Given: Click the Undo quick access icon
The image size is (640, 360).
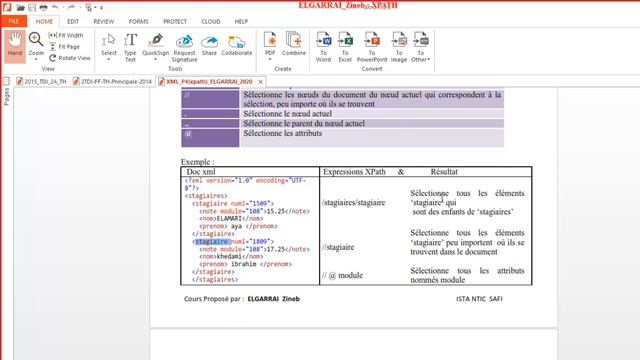Looking at the screenshot, I should [x=55, y=7].
